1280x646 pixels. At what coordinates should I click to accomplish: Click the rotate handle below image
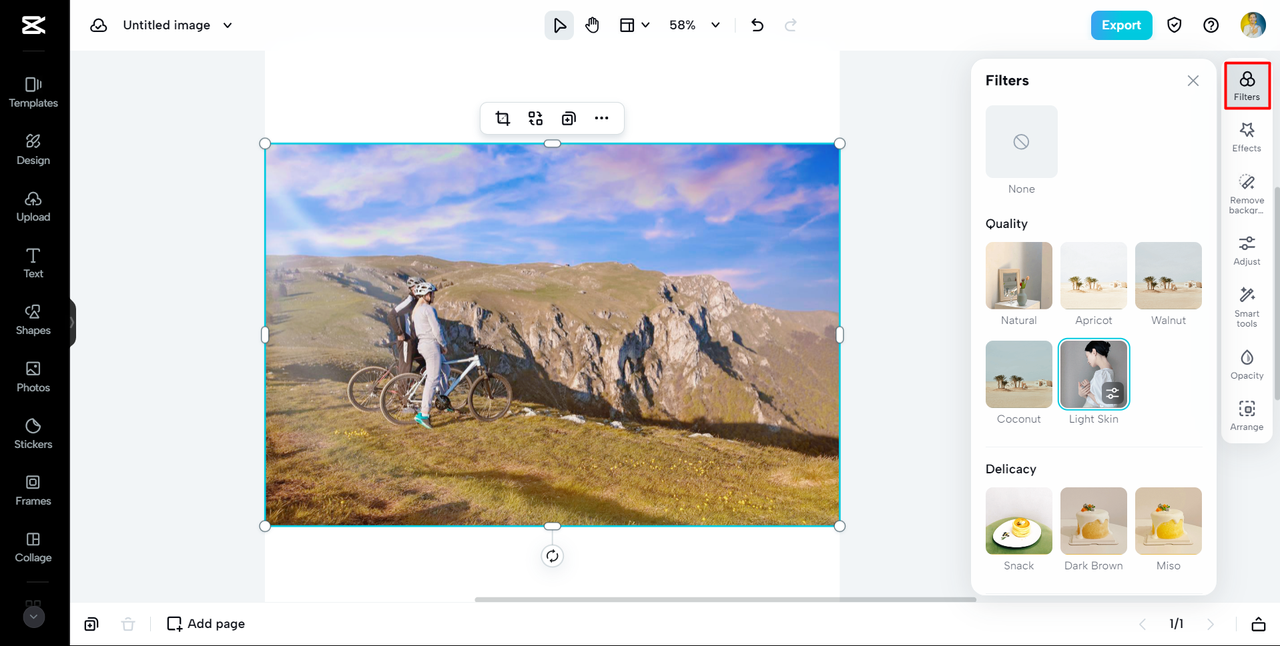click(x=552, y=556)
